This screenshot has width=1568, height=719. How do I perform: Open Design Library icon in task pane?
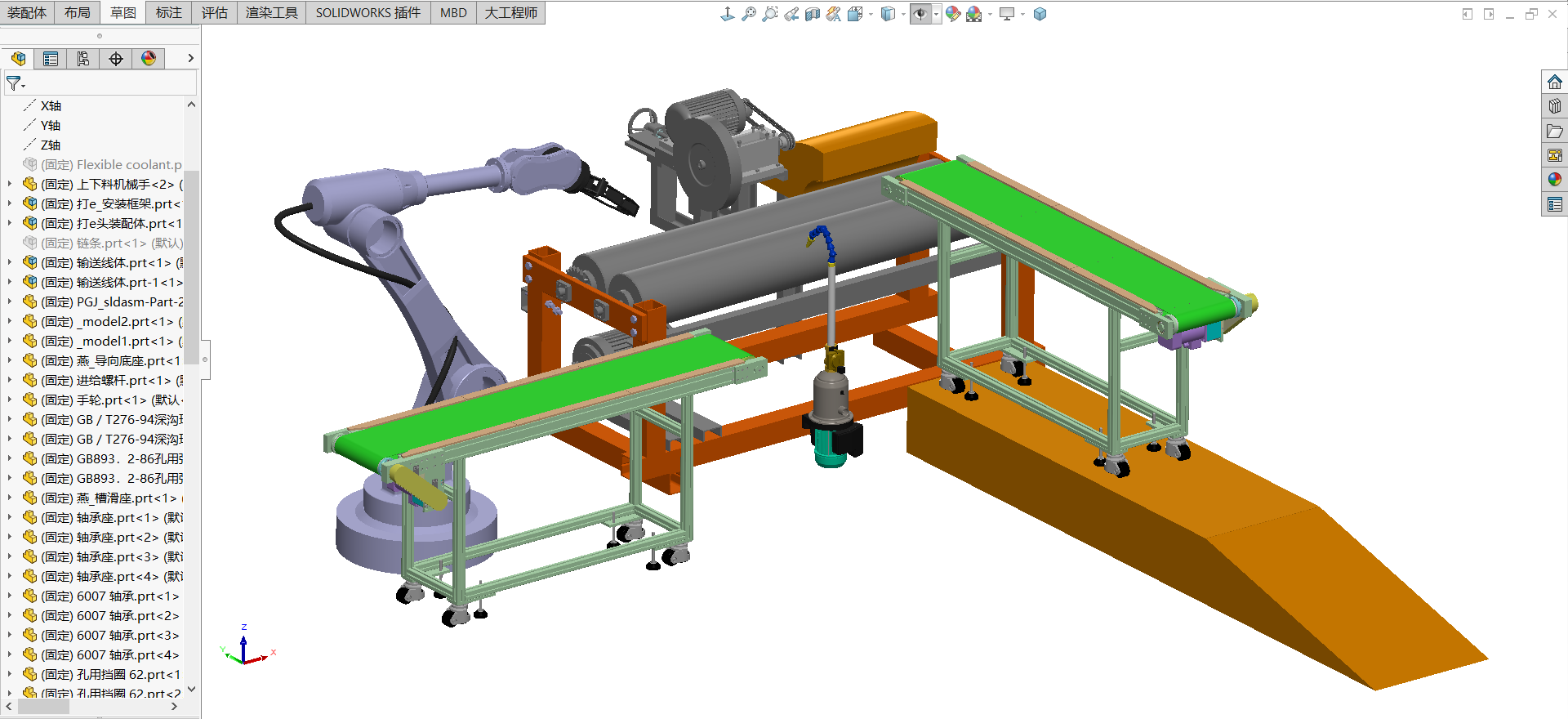point(1554,106)
